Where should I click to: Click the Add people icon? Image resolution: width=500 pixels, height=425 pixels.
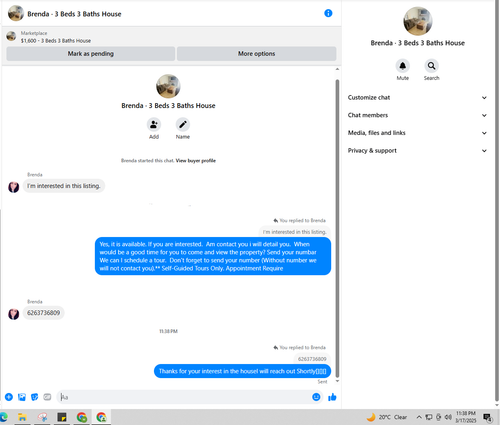(x=154, y=125)
